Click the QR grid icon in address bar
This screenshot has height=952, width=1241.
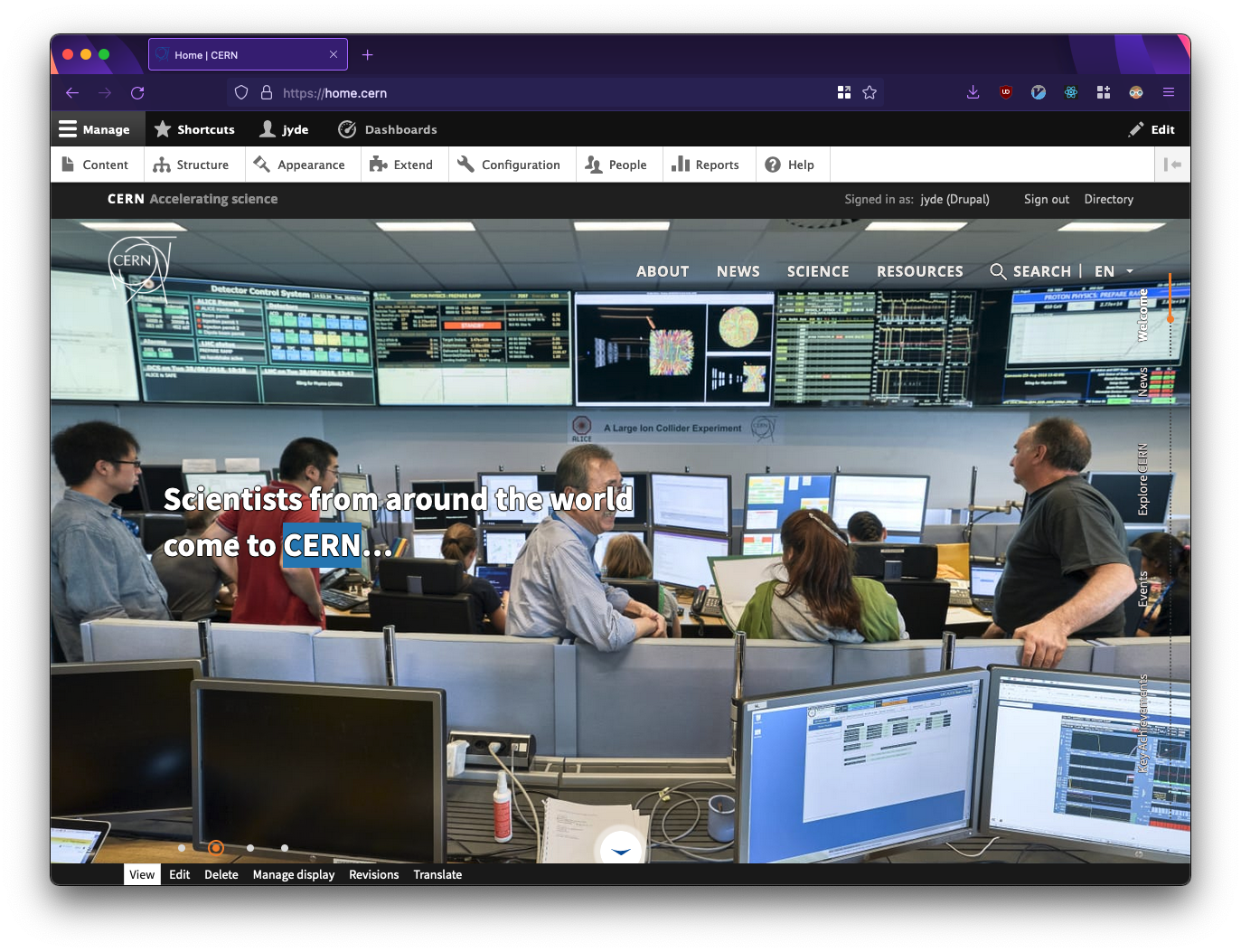[x=844, y=93]
